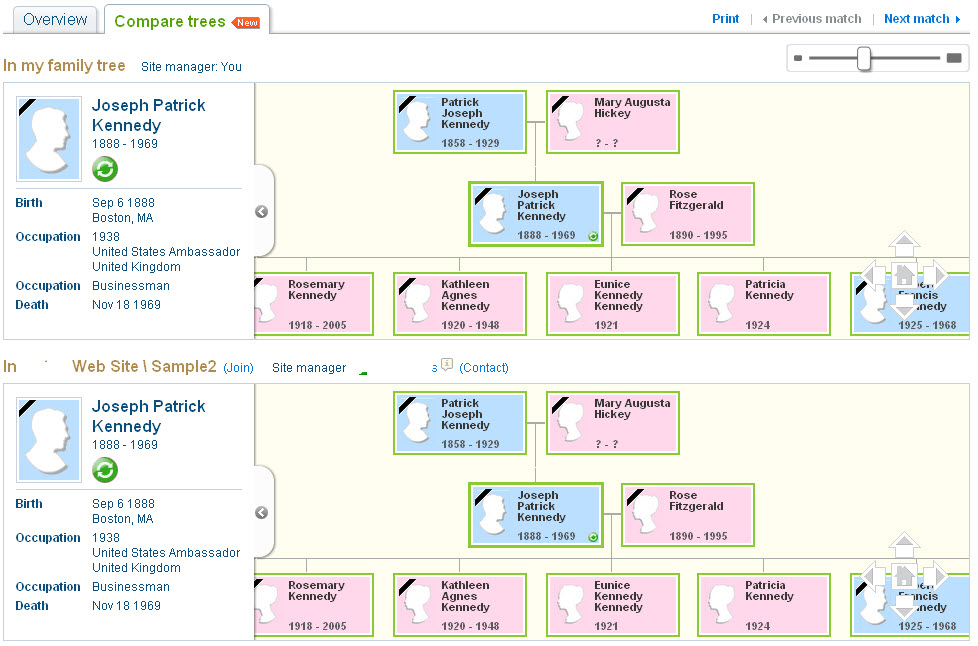Open the Contact link for the site manager
This screenshot has height=646, width=978.
tap(484, 368)
